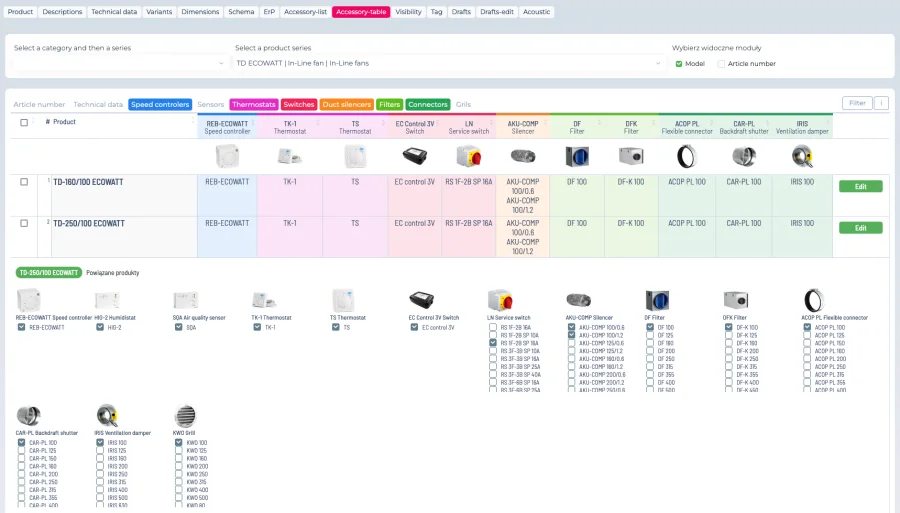Viewport: 900px width, 513px height.
Task: Sort the TK-1 Thermostat column arrows
Action: [x=317, y=122]
